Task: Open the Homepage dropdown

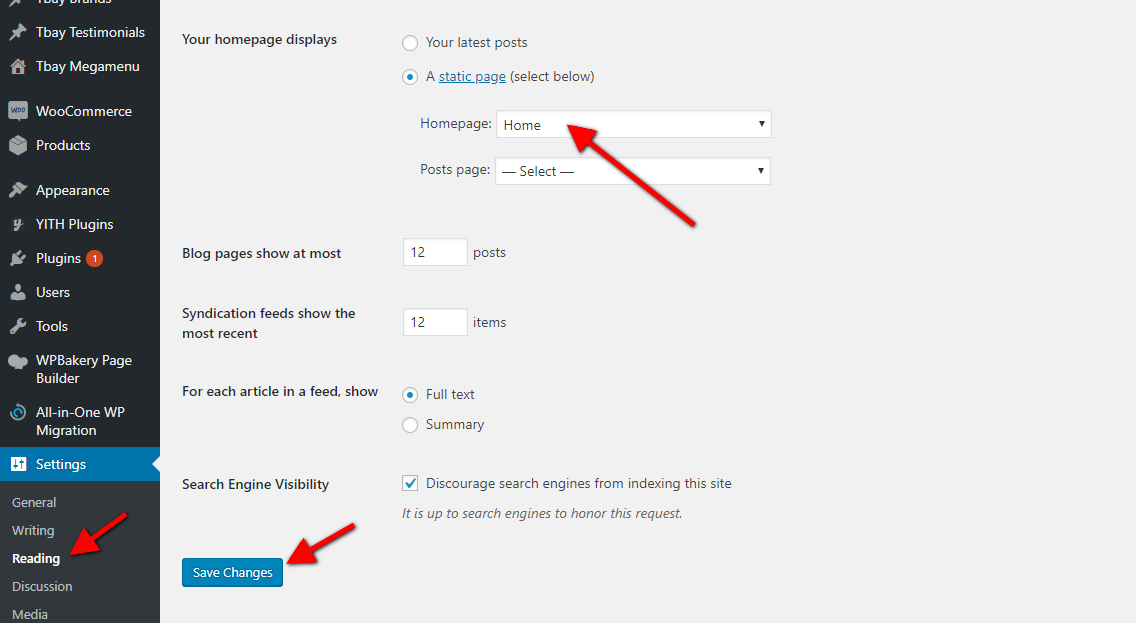Action: point(633,125)
